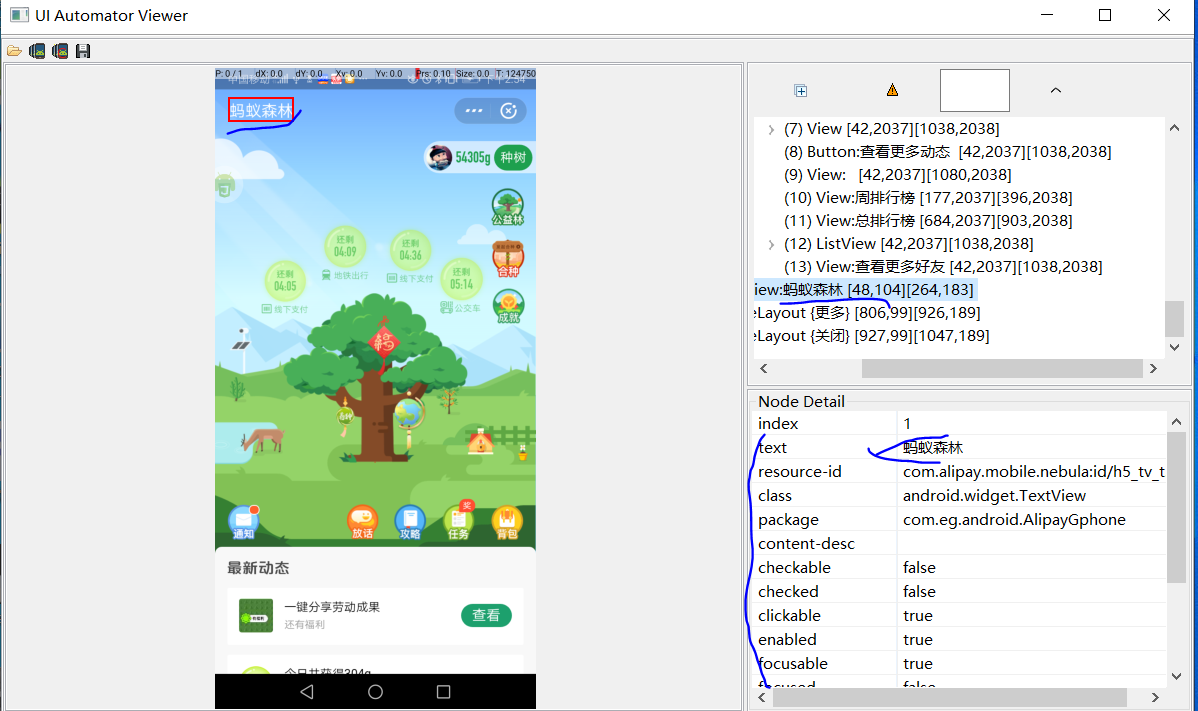
Task: Tap the 一键分享劳动成果 entry
Action: [375, 616]
